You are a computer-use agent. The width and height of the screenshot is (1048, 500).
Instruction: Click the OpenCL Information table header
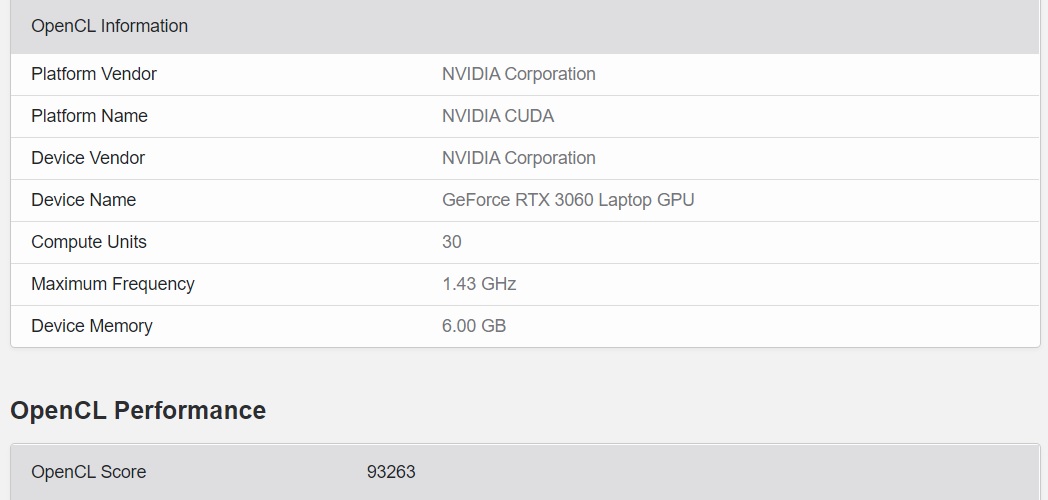[x=109, y=26]
